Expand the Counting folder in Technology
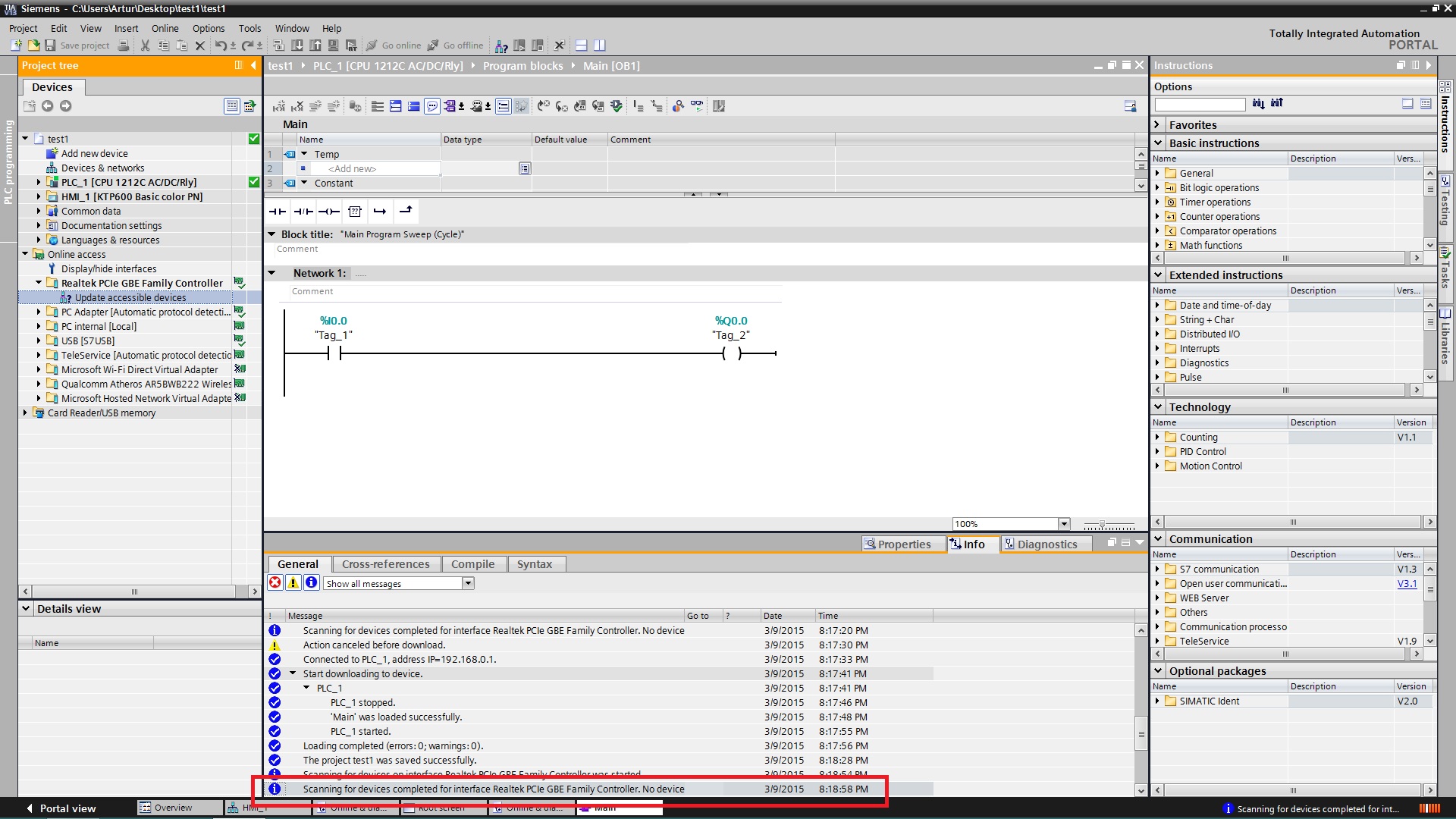 tap(1157, 437)
